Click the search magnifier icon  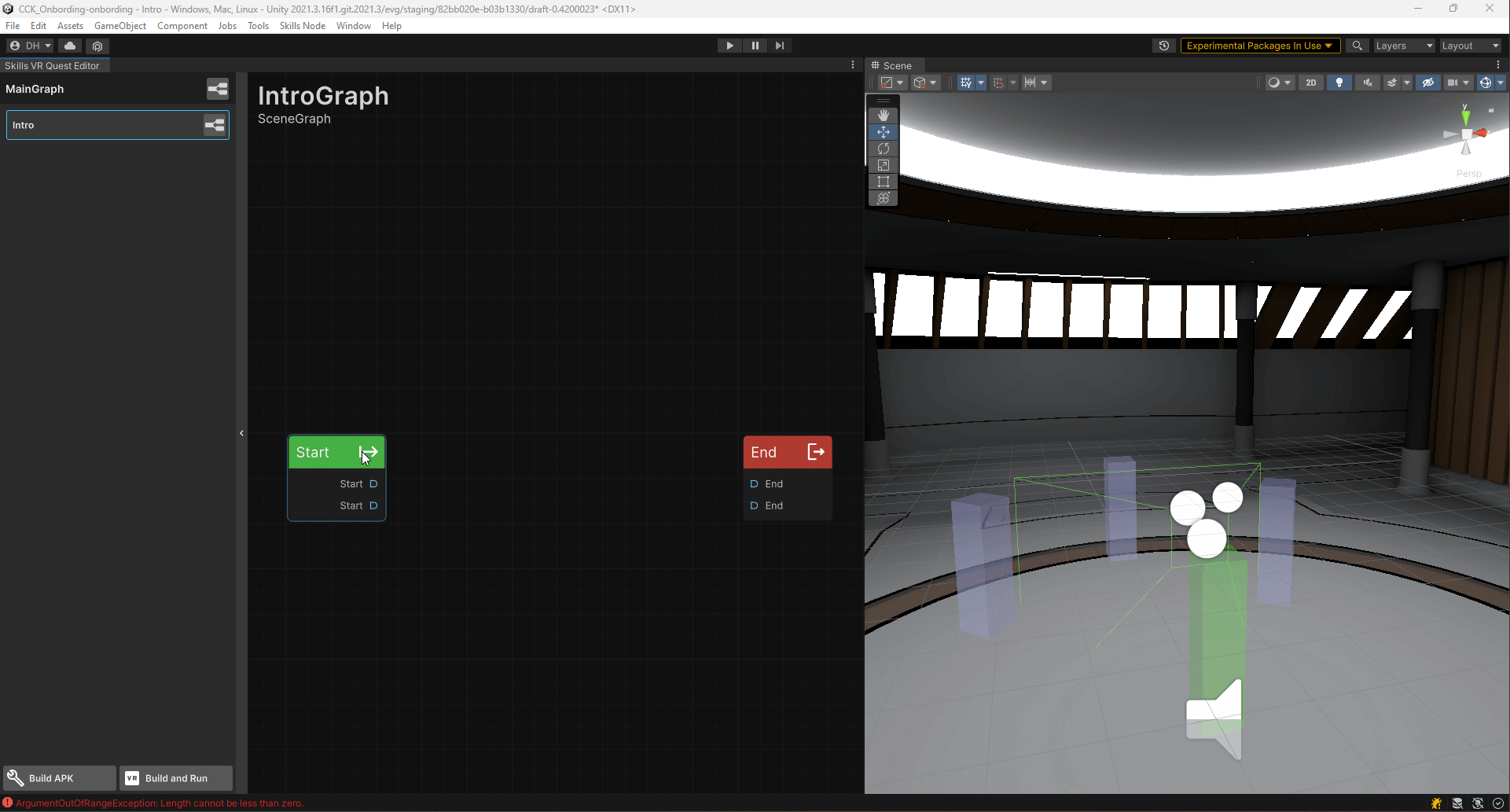(1357, 46)
